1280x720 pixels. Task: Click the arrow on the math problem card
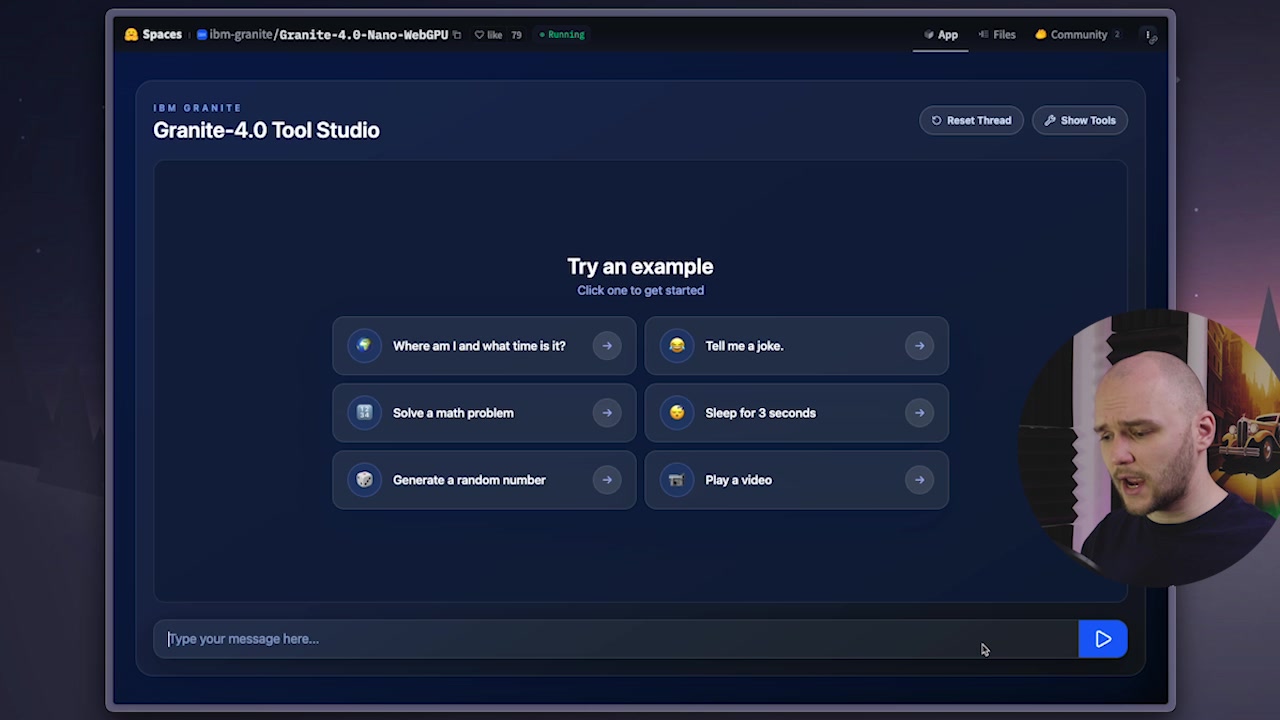(x=607, y=412)
